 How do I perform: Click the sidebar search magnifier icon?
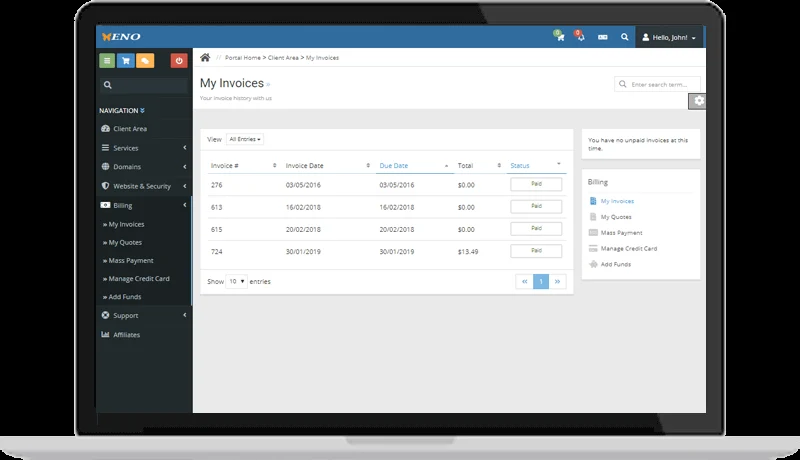pos(108,85)
